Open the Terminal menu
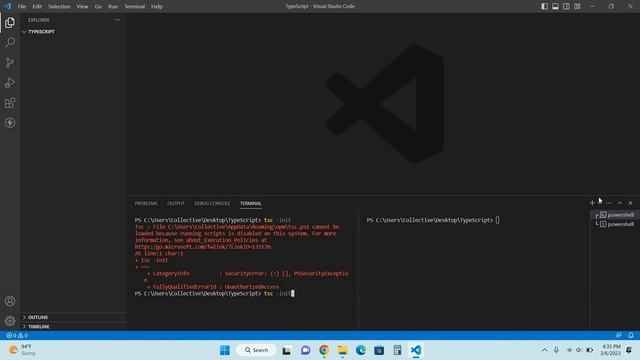The width and height of the screenshot is (640, 360). (x=135, y=7)
